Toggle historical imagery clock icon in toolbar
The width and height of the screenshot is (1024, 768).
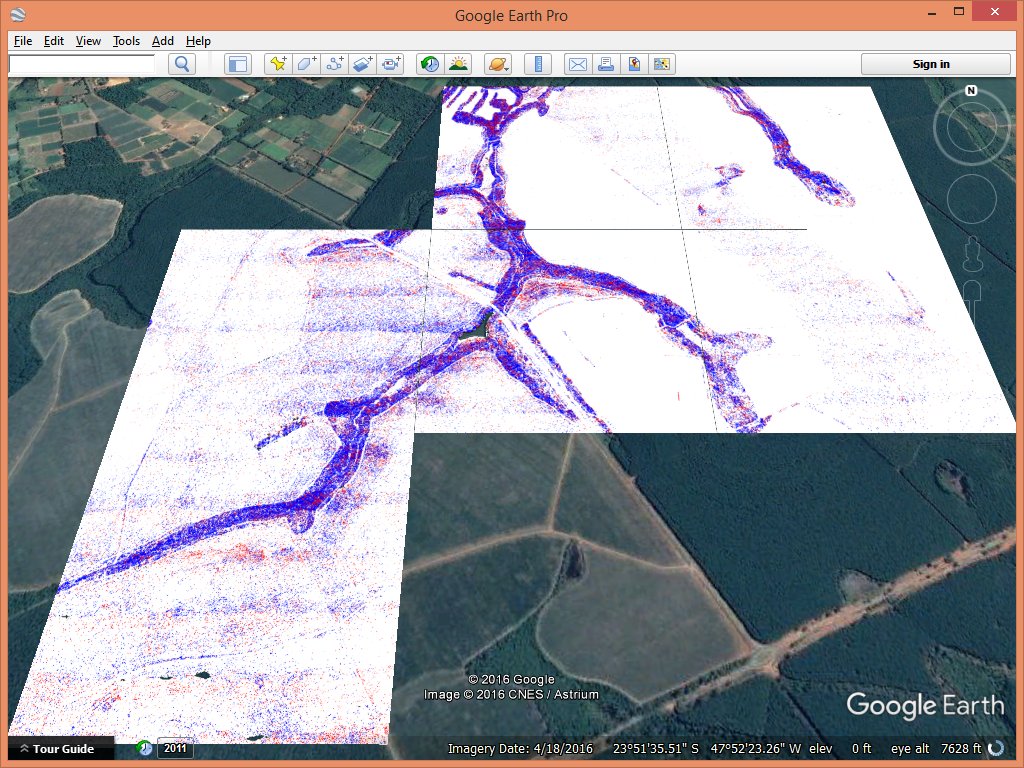tap(429, 64)
